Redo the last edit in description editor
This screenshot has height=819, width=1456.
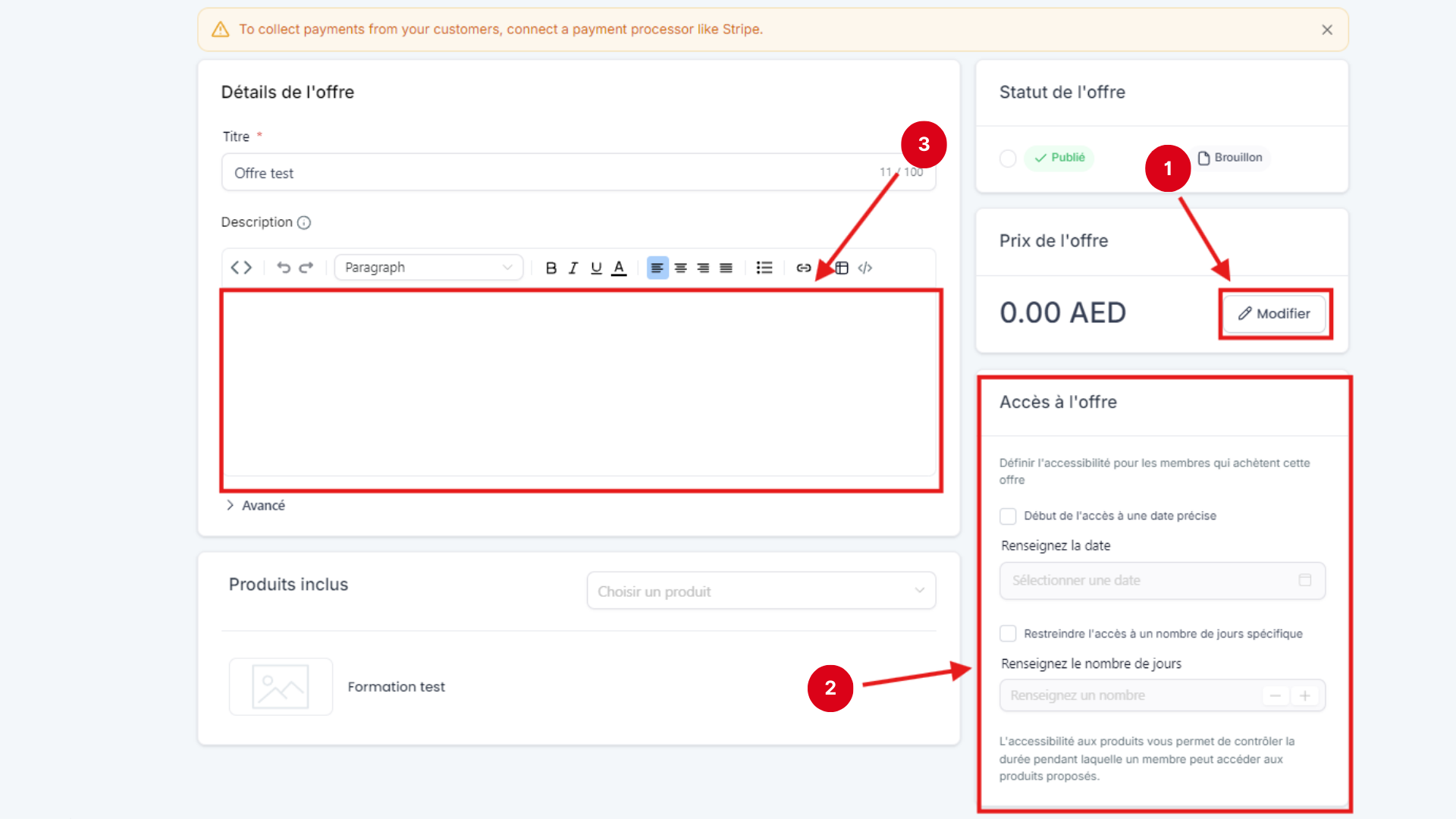pyautogui.click(x=306, y=268)
